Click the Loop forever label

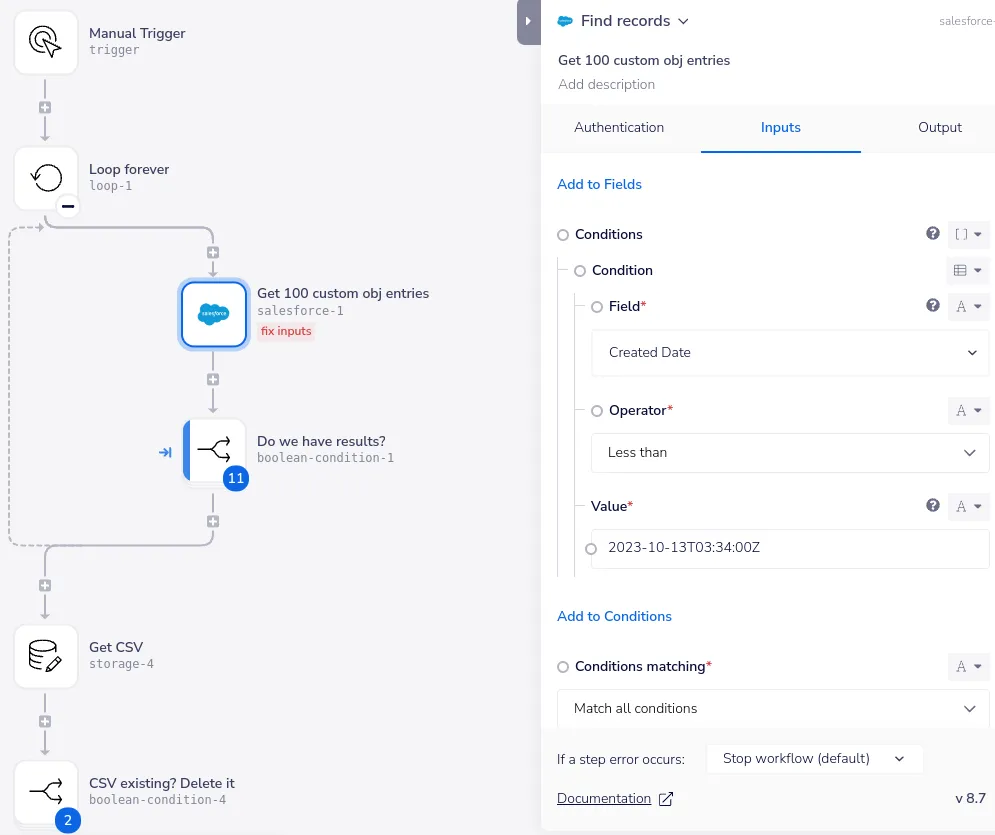pyautogui.click(x=129, y=169)
